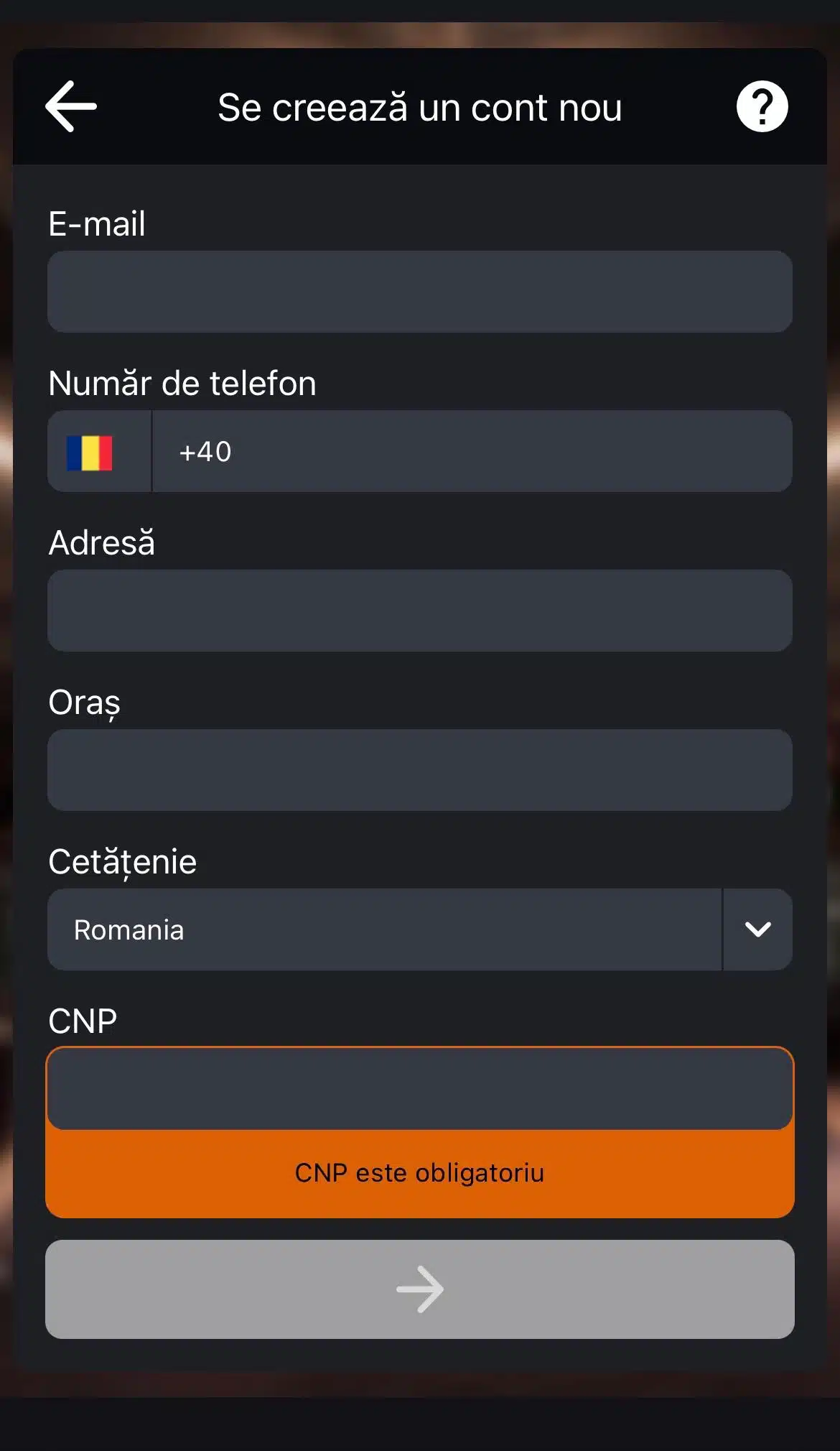Go back using the left arrow
The image size is (840, 1451).
point(71,106)
